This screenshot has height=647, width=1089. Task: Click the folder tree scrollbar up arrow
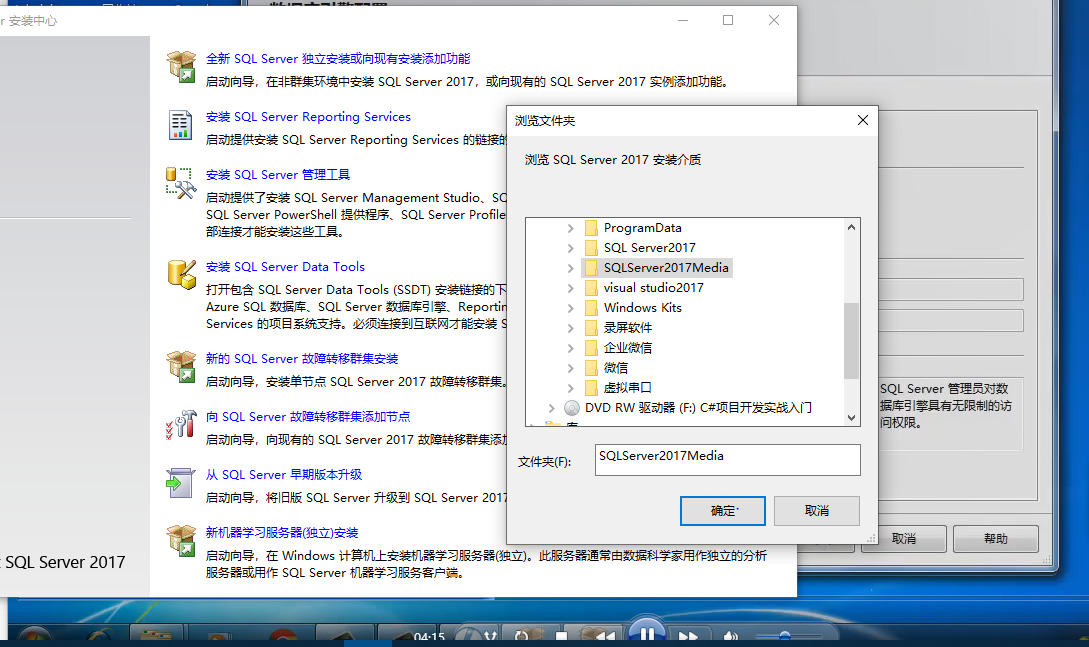pyautogui.click(x=851, y=227)
